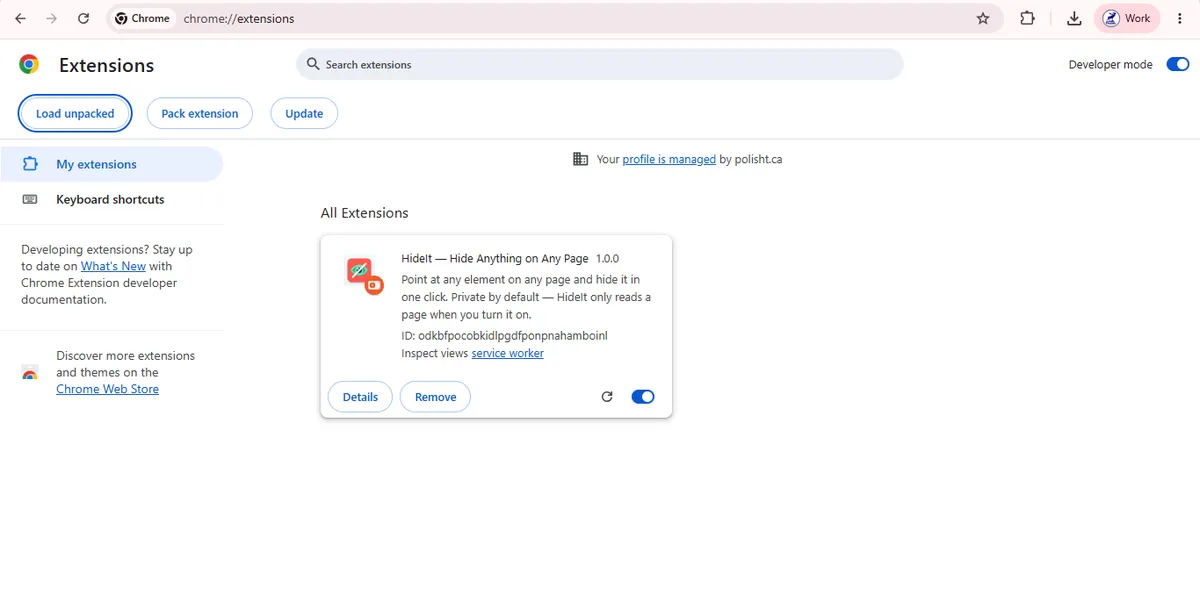Image resolution: width=1200 pixels, height=595 pixels.
Task: Click the Keyboard shortcuts keyboard icon
Action: click(30, 199)
